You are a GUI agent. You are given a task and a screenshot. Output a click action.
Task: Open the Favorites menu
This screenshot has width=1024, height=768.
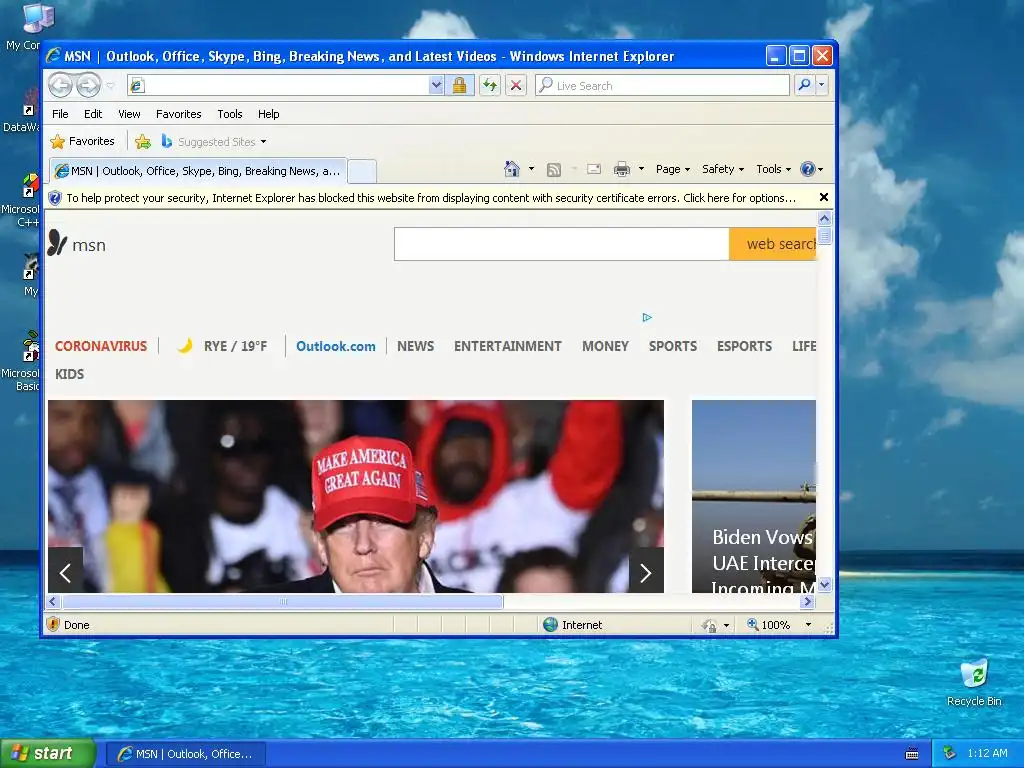[x=178, y=114]
